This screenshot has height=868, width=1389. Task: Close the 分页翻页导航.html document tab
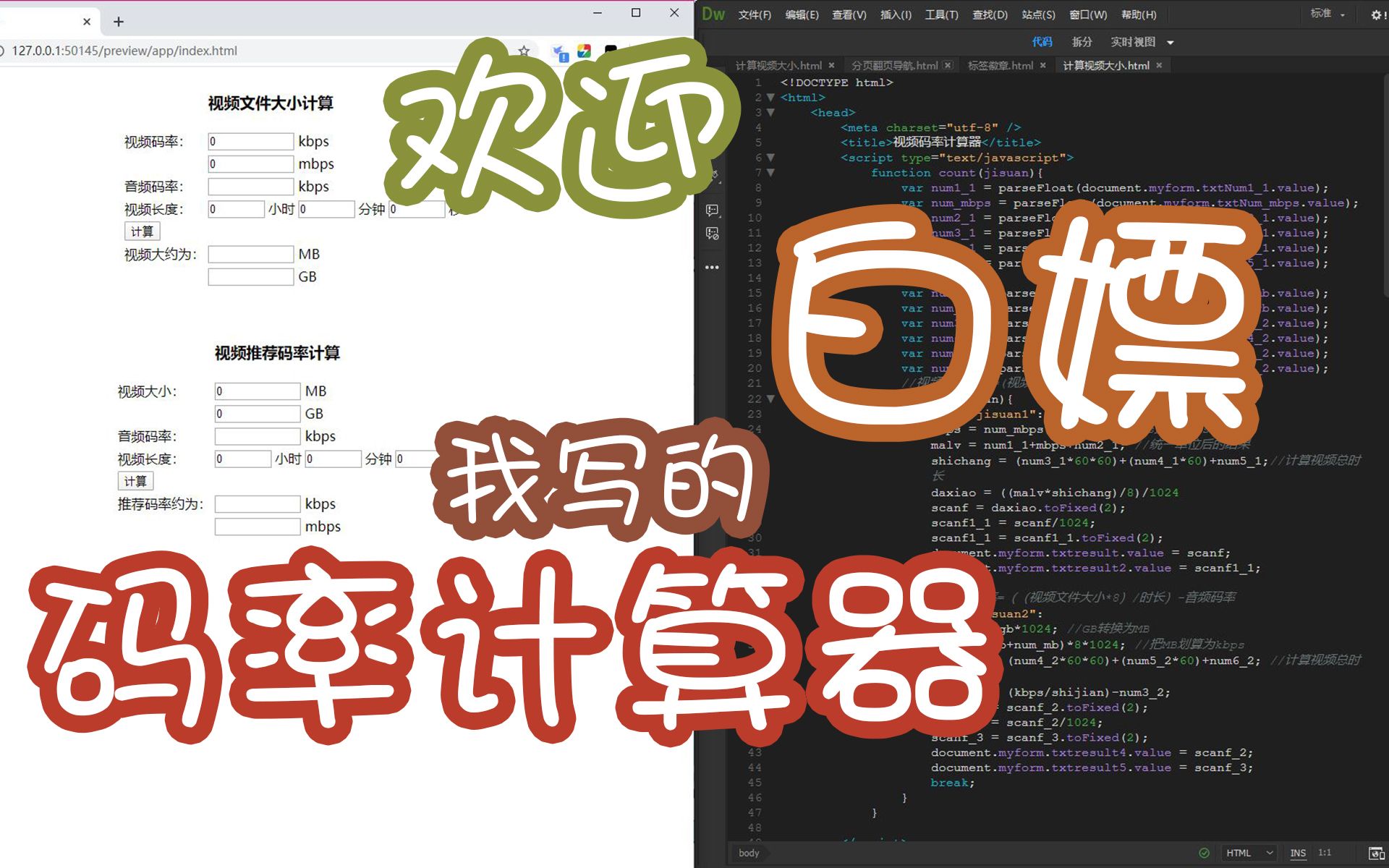tap(948, 65)
